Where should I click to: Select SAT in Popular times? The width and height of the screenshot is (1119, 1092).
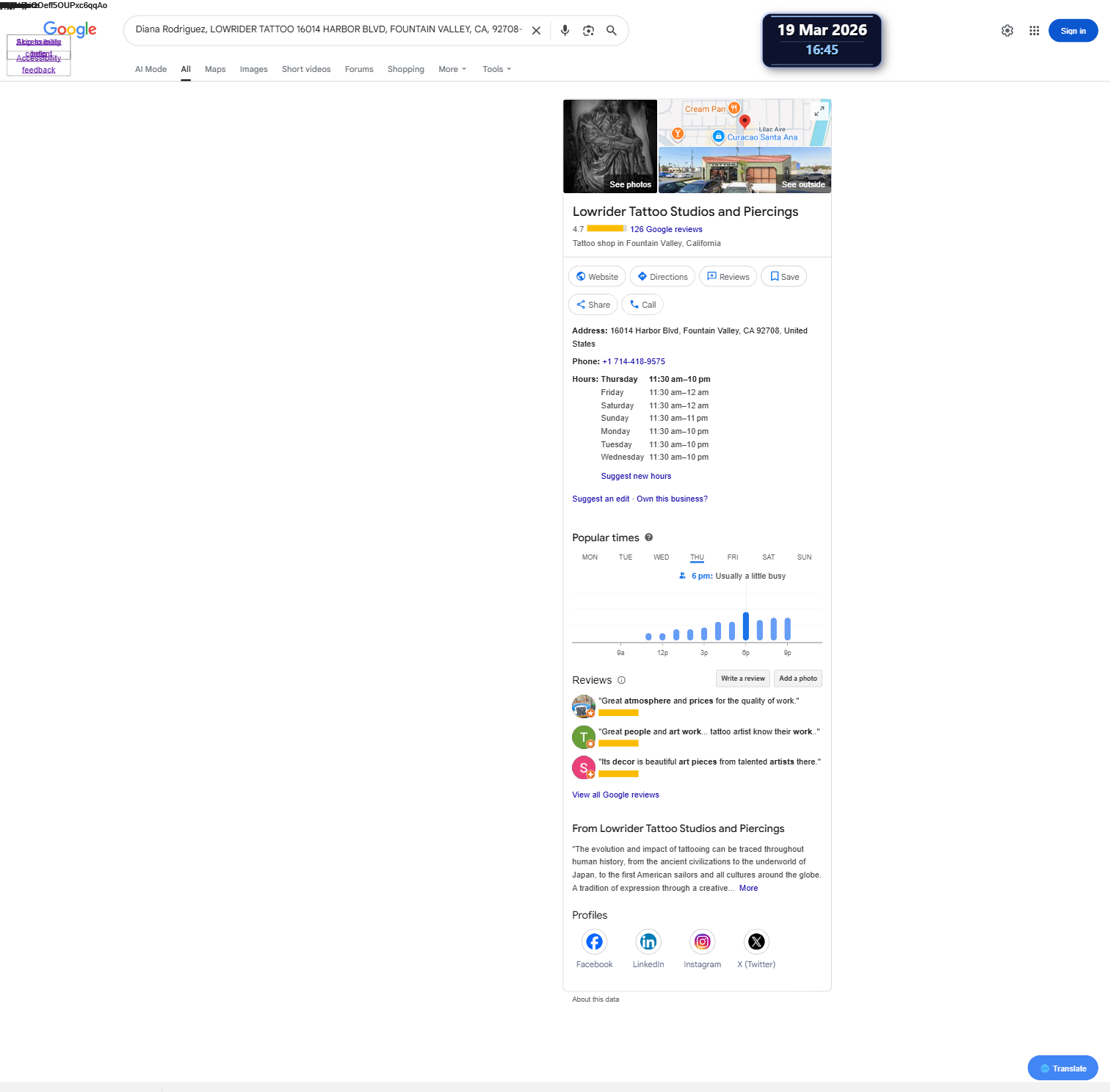pos(769,557)
